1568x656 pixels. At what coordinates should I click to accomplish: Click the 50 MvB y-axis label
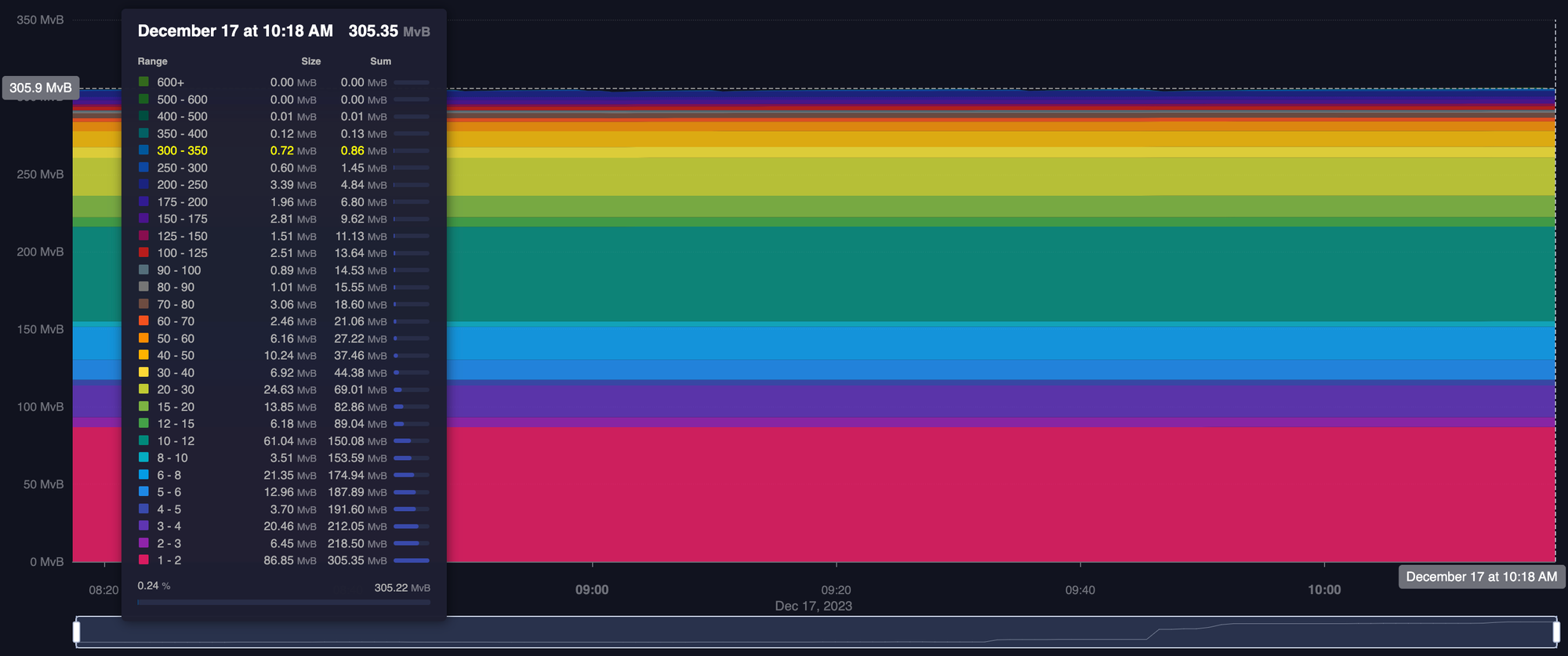(x=43, y=484)
